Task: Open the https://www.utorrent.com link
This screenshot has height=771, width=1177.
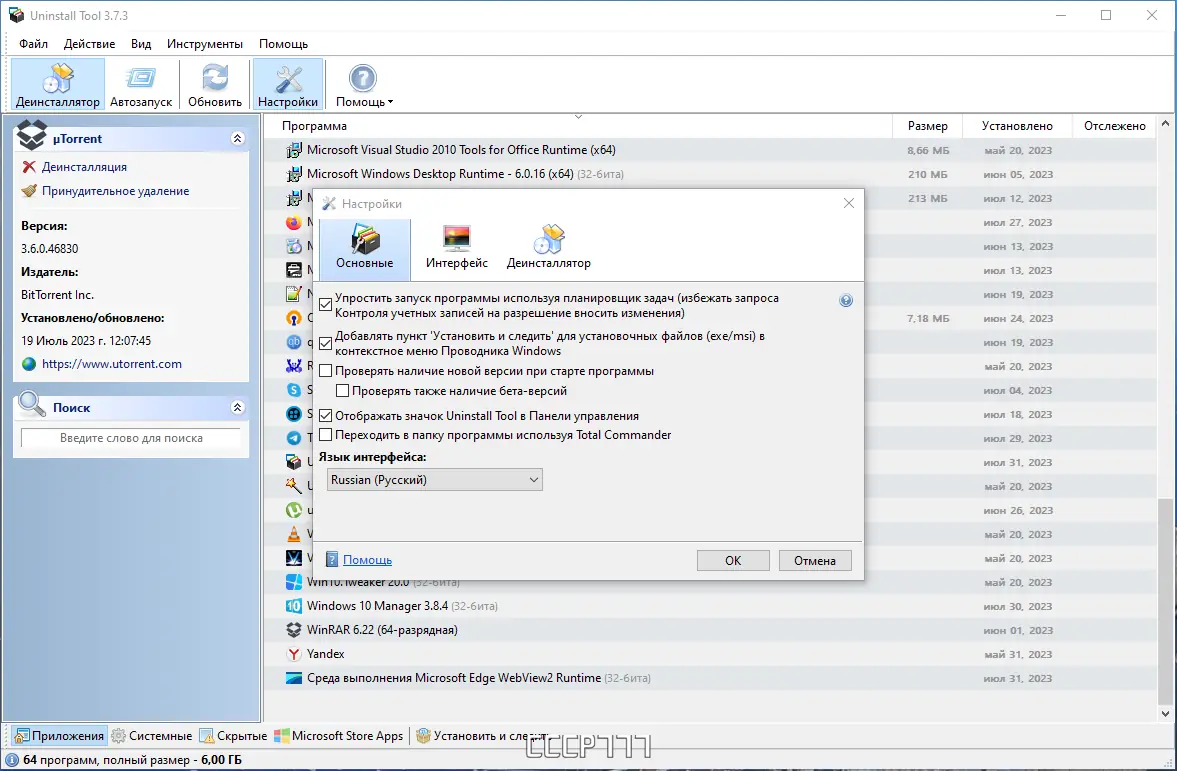Action: [112, 364]
